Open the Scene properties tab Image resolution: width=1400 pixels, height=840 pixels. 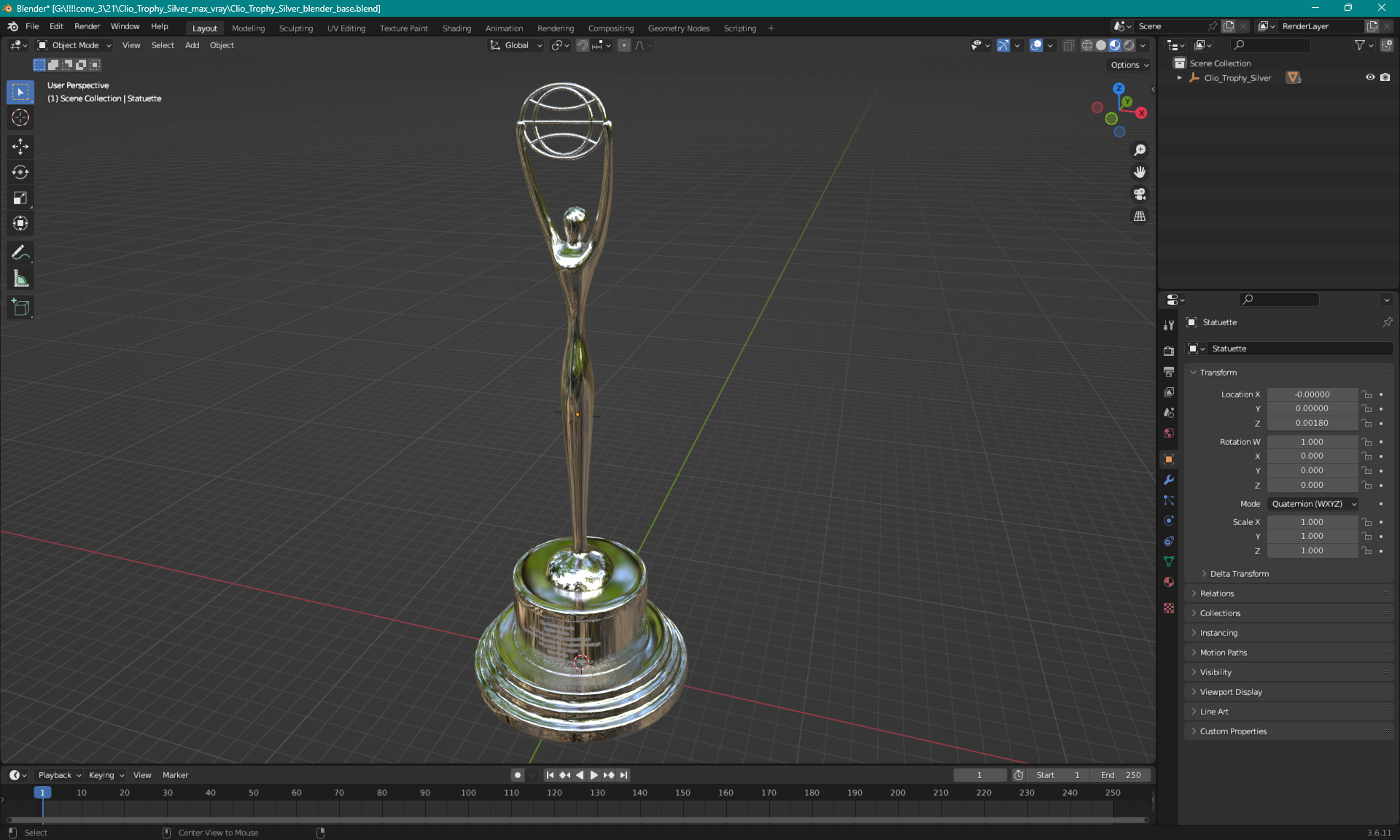1169,413
